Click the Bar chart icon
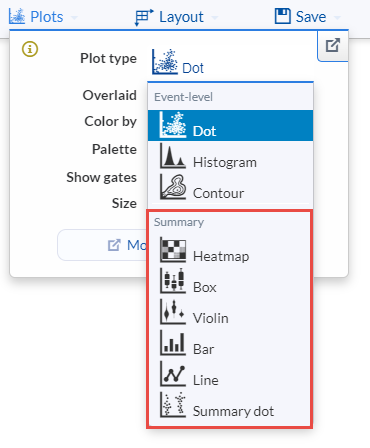370x448 pixels. (173, 343)
